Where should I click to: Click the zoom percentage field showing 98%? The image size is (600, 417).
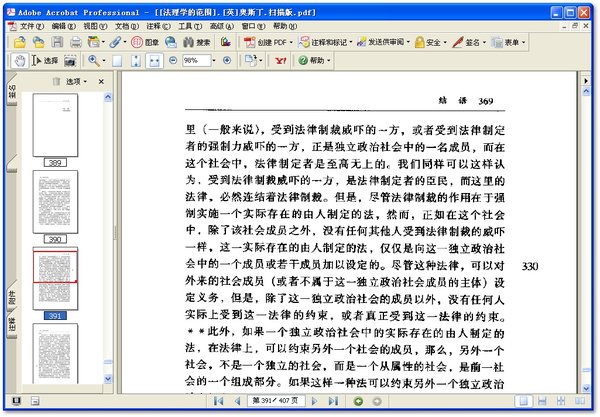click(196, 60)
